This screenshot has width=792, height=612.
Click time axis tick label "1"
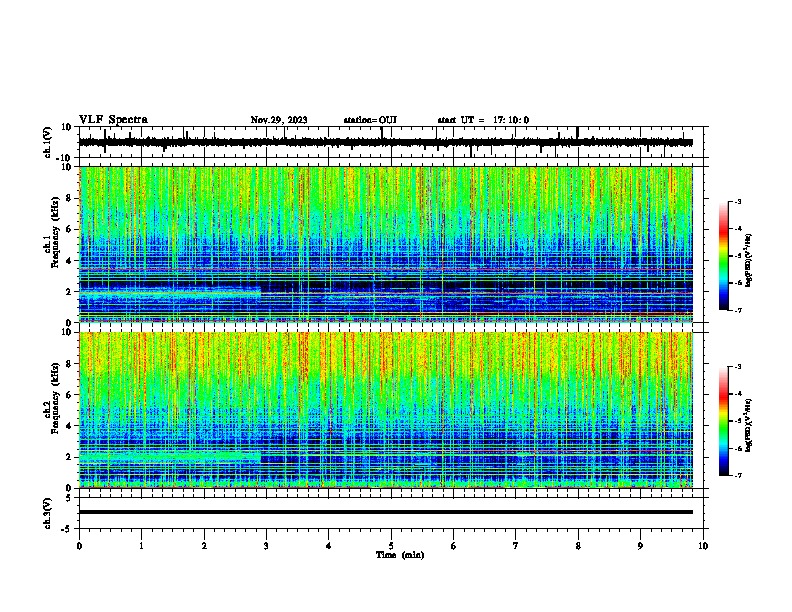coord(141,546)
